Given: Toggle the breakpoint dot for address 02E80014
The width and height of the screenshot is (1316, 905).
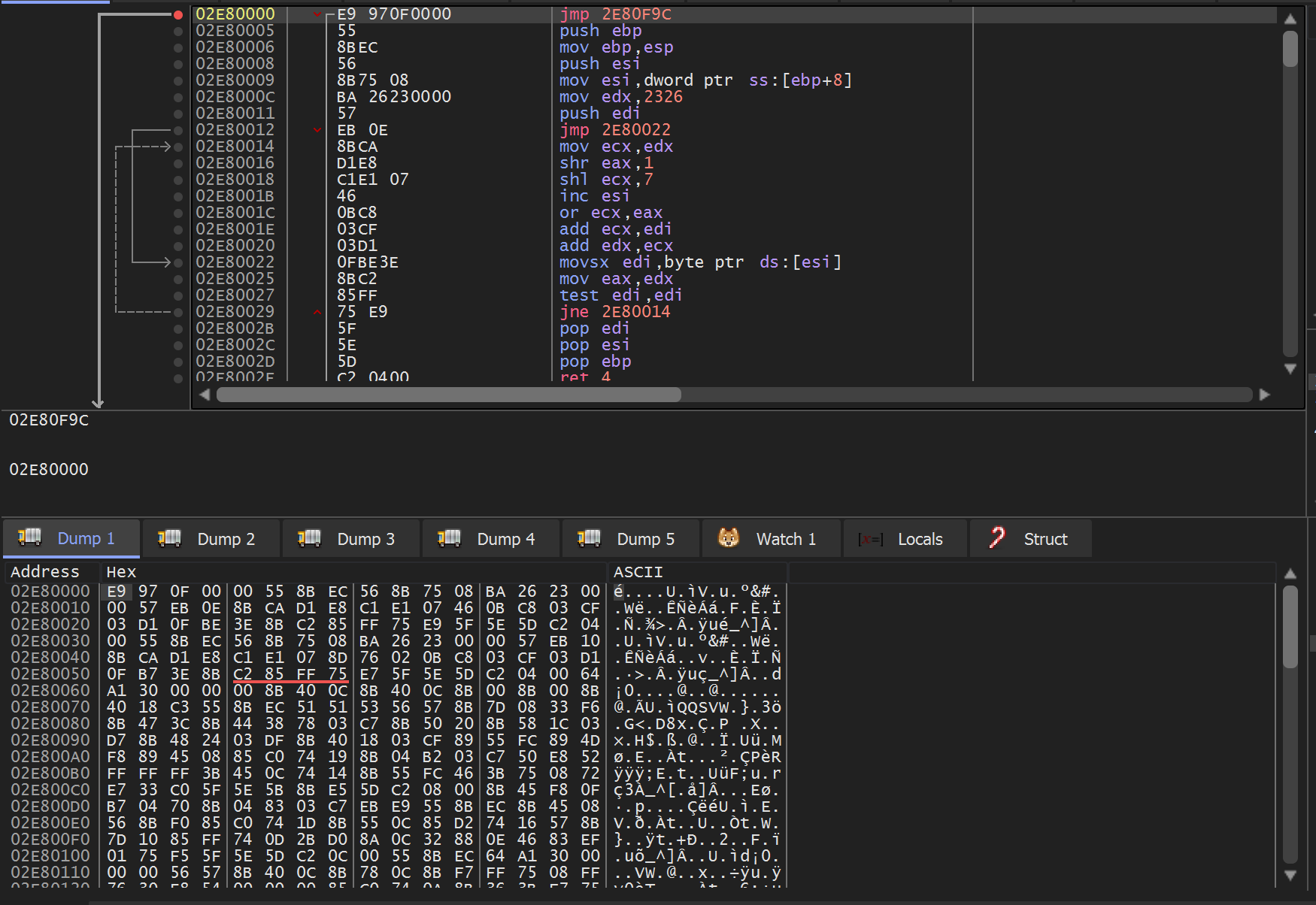Looking at the screenshot, I should coord(178,147).
